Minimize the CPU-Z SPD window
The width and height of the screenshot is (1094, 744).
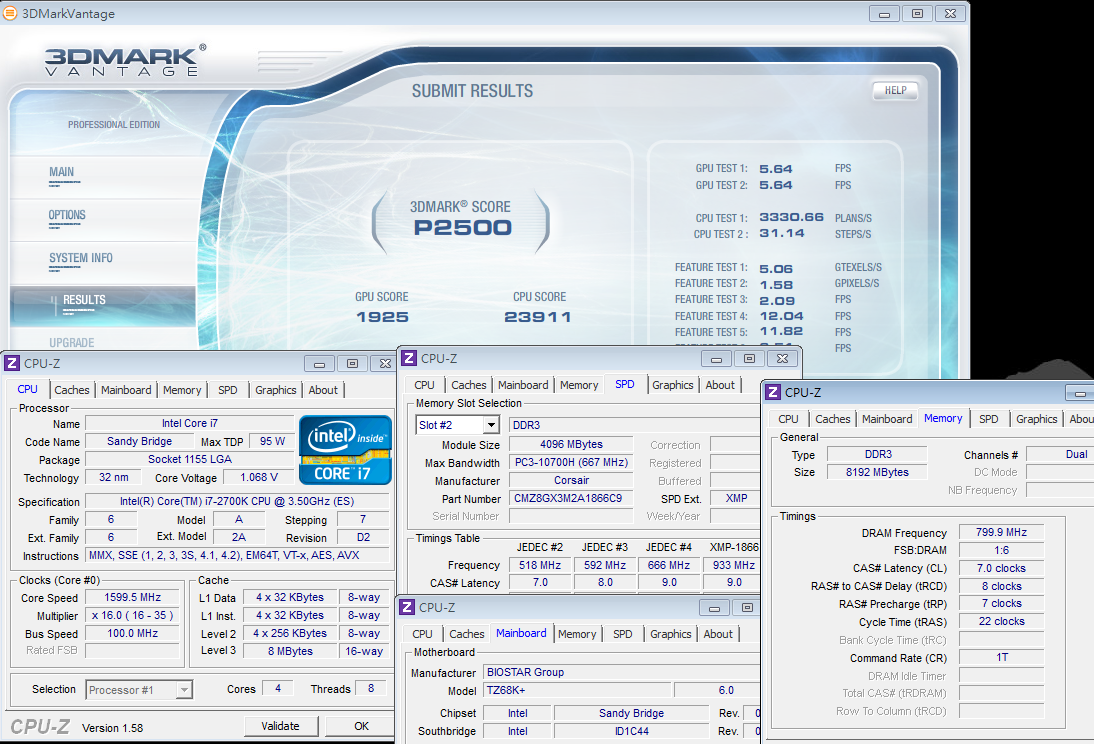coord(716,359)
